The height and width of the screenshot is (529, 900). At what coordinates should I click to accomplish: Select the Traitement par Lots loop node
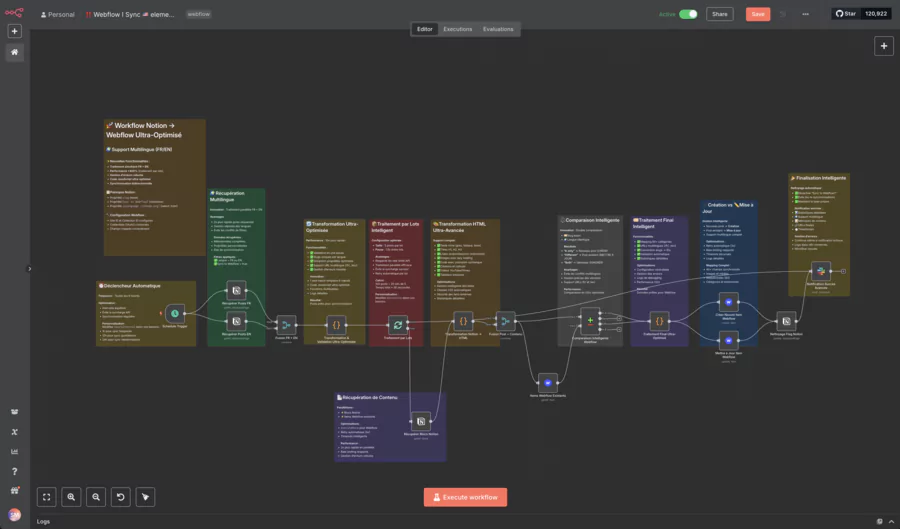tap(398, 325)
